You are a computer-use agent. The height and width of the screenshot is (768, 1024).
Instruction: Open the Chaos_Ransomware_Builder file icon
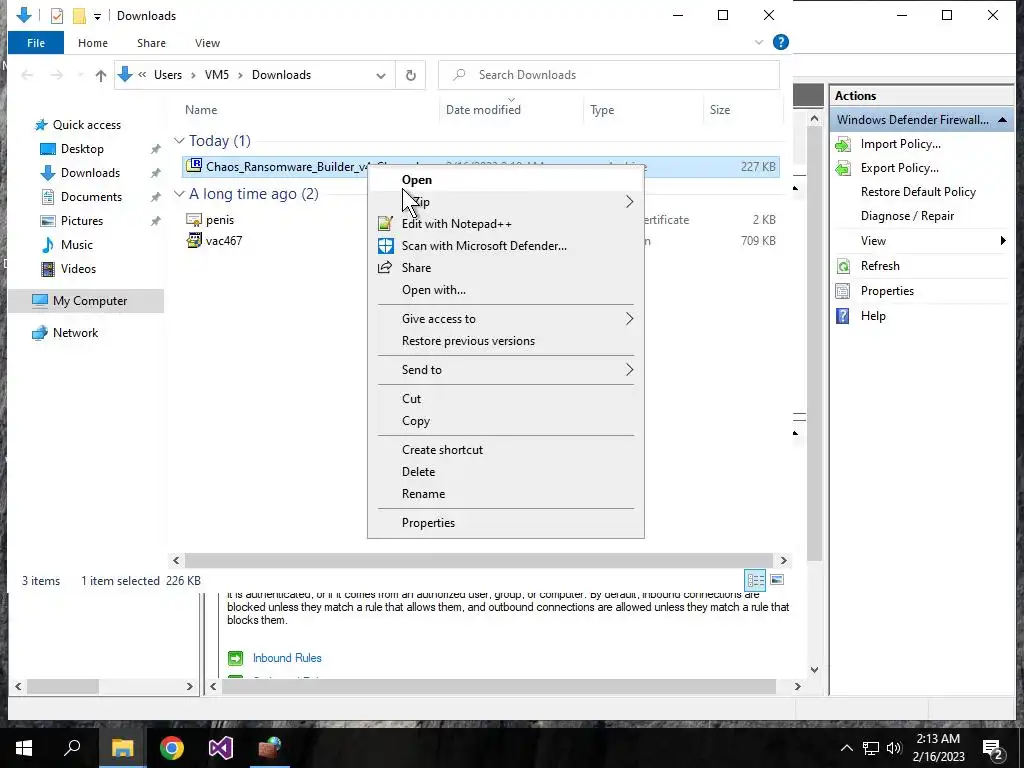point(194,166)
